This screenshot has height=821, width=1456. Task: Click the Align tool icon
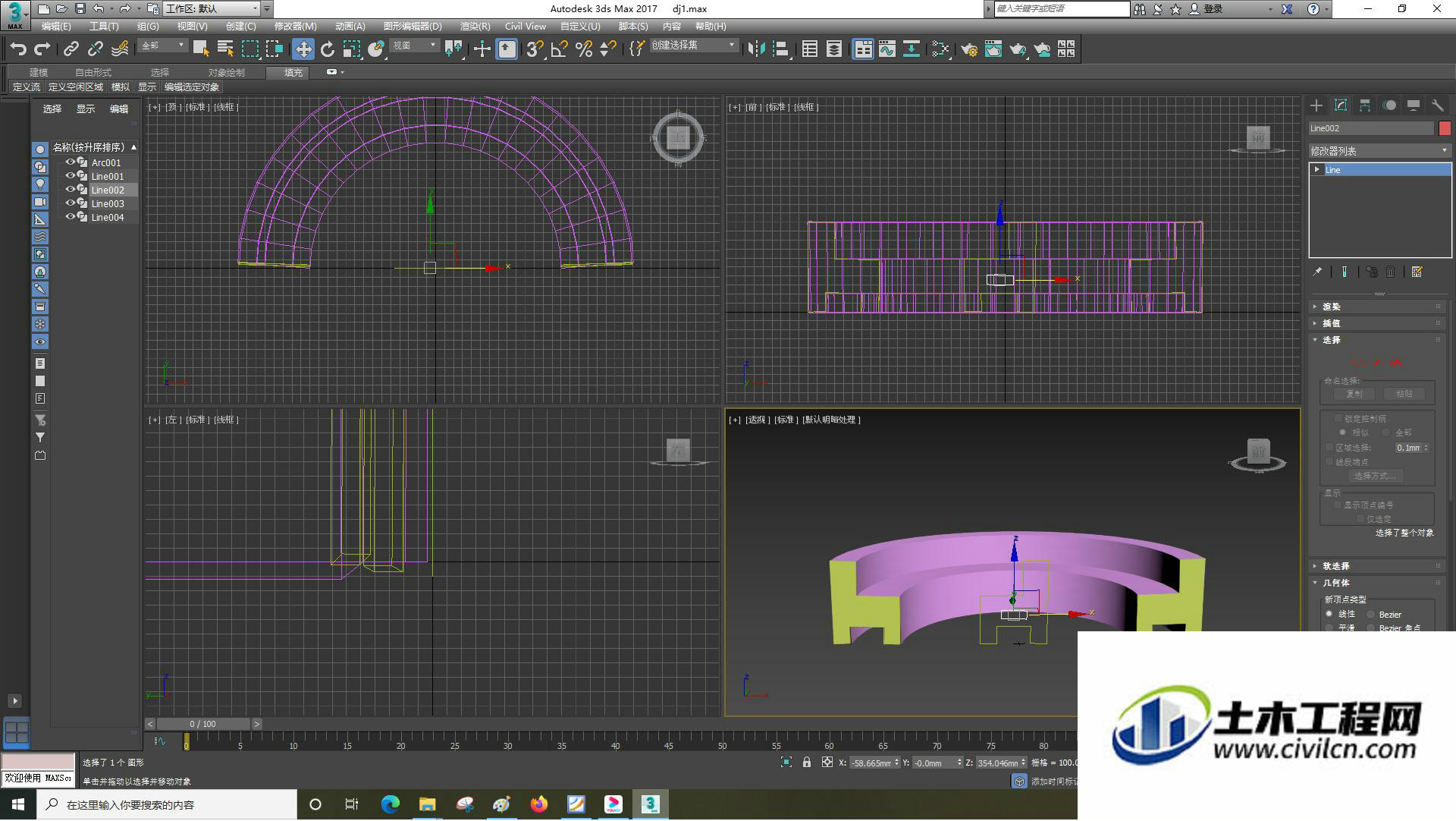click(x=780, y=49)
